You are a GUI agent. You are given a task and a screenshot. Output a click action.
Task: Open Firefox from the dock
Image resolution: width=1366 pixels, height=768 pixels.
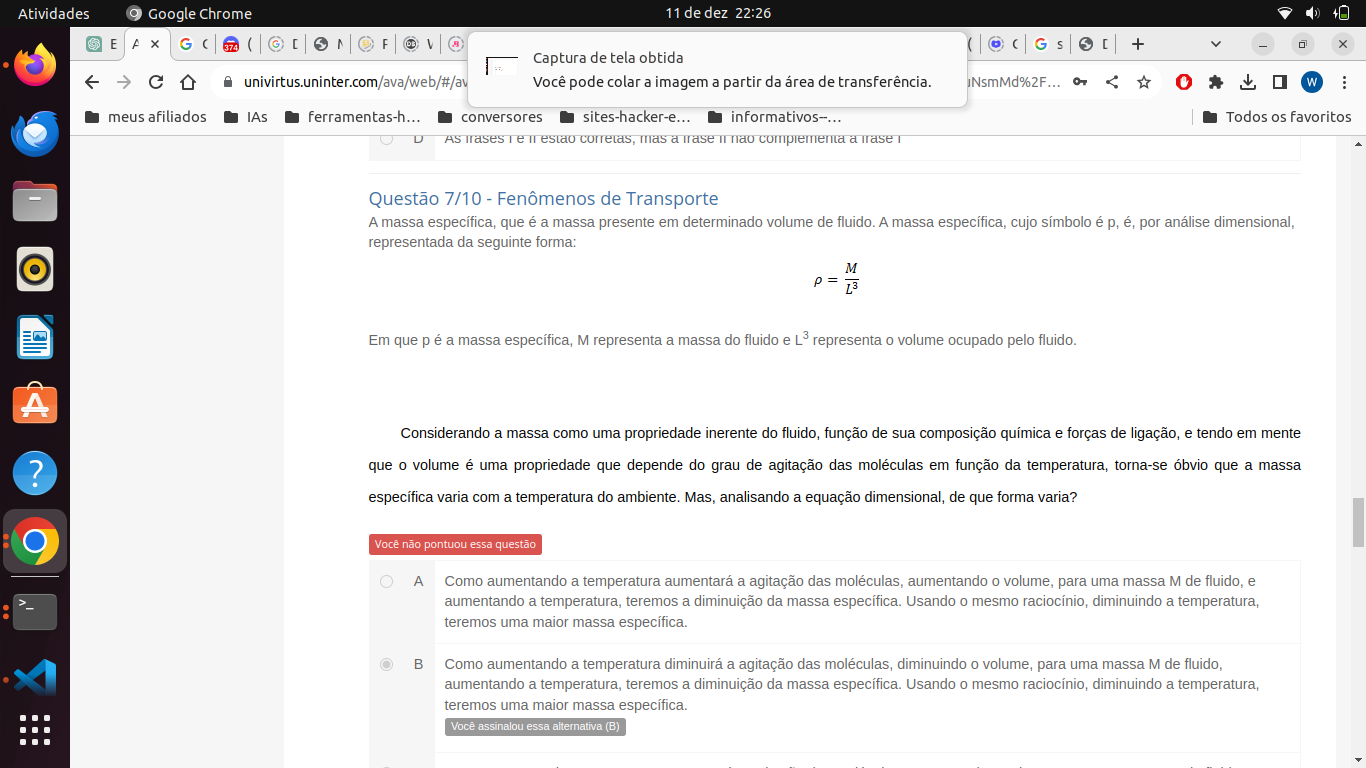35,65
